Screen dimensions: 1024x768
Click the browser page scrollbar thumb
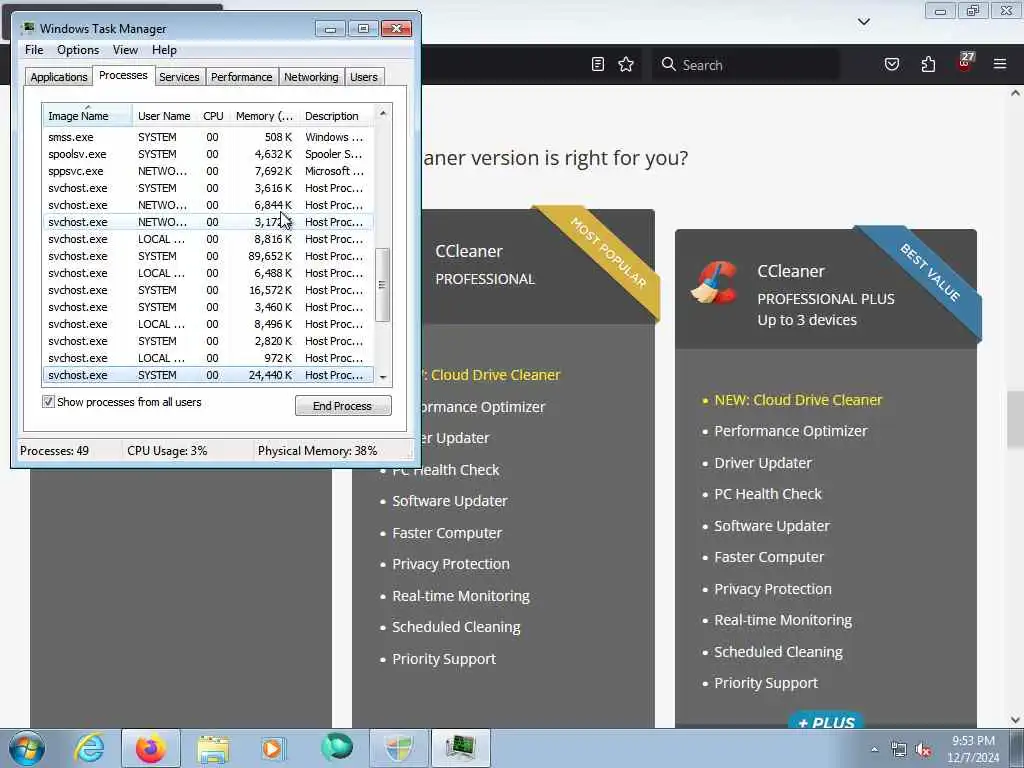(1016, 419)
